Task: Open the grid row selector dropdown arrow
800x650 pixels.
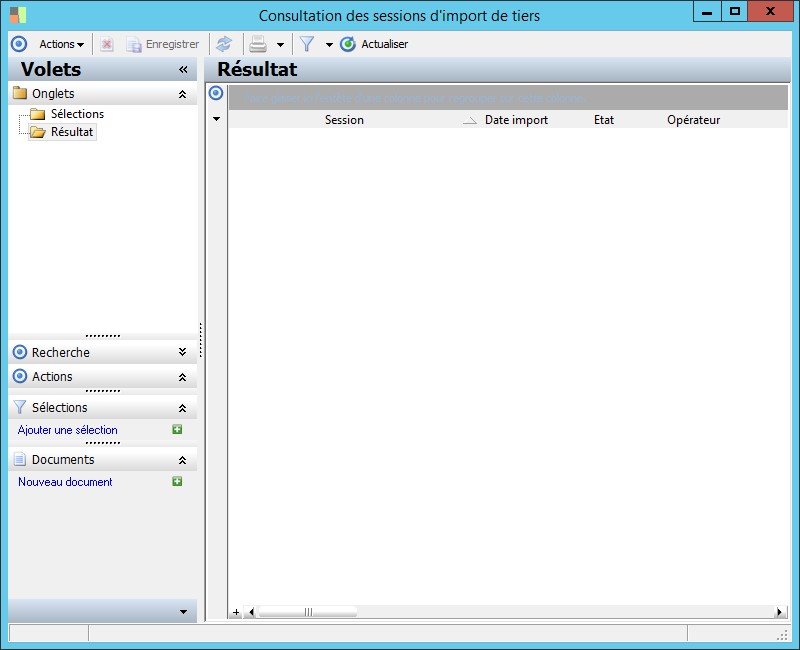Action: [216, 119]
